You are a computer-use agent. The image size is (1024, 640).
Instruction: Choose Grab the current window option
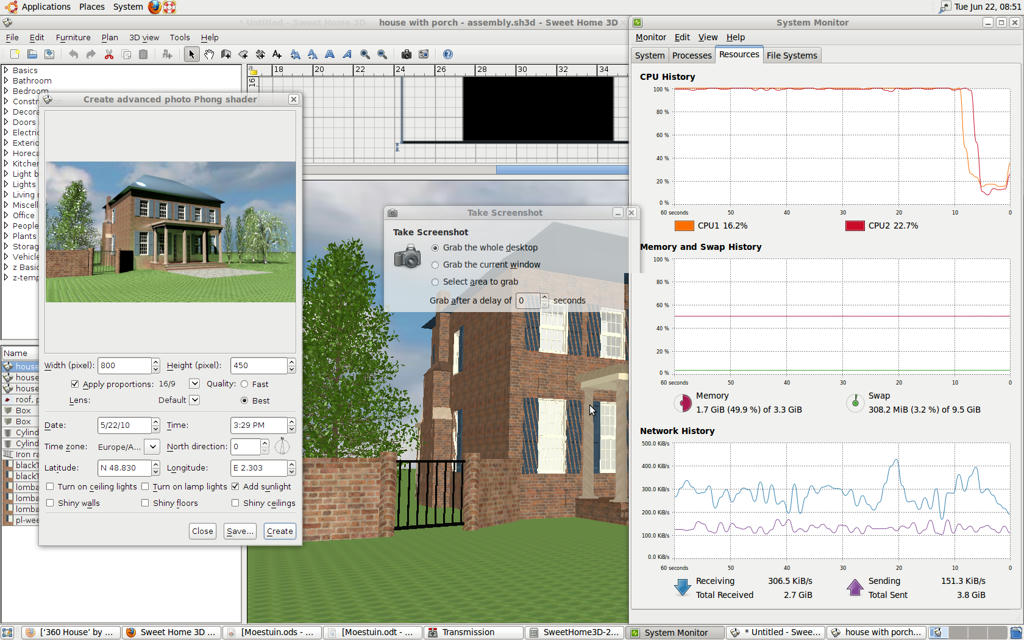(435, 264)
